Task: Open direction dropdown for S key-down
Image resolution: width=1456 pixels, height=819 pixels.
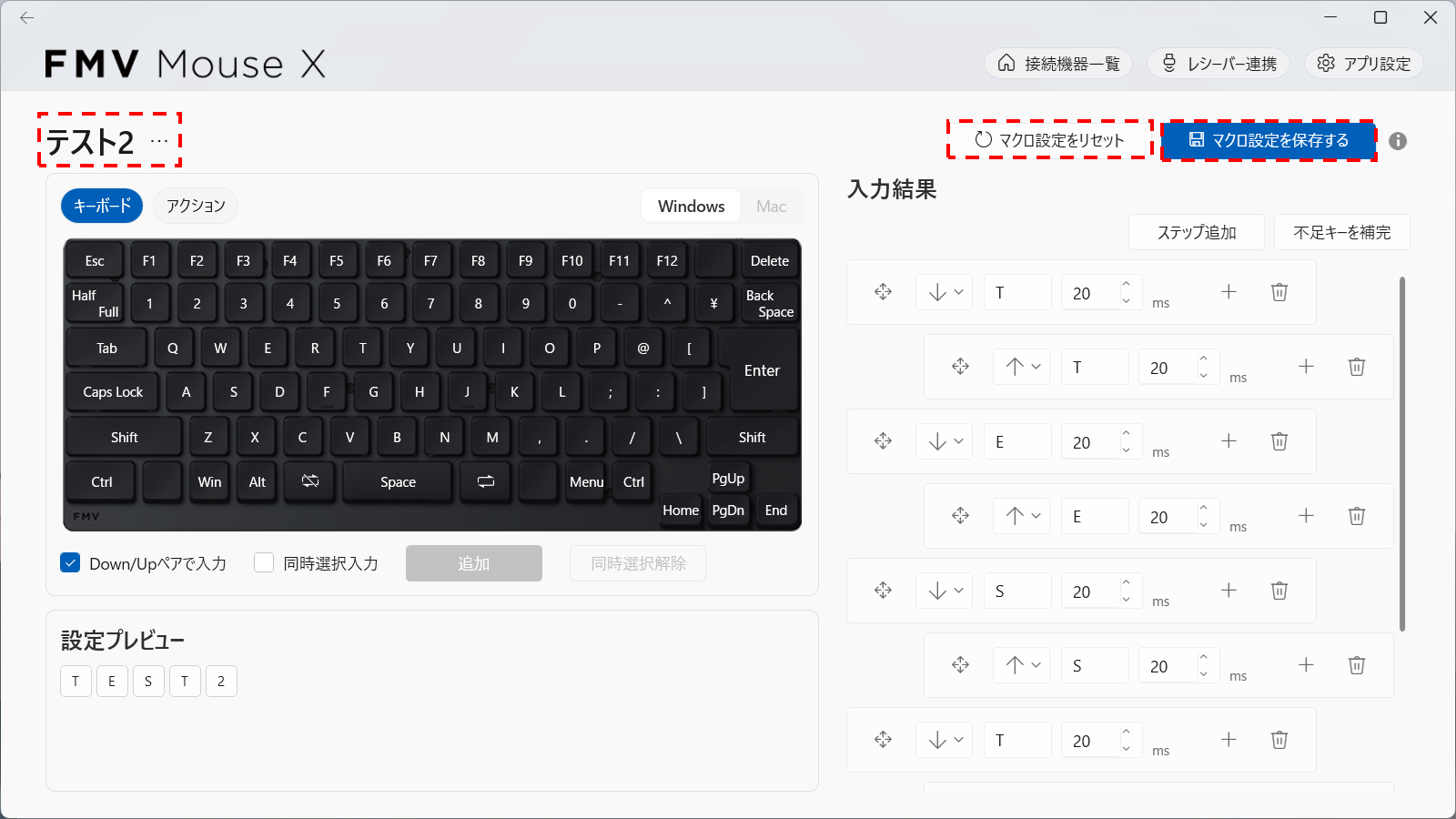Action: (x=945, y=591)
